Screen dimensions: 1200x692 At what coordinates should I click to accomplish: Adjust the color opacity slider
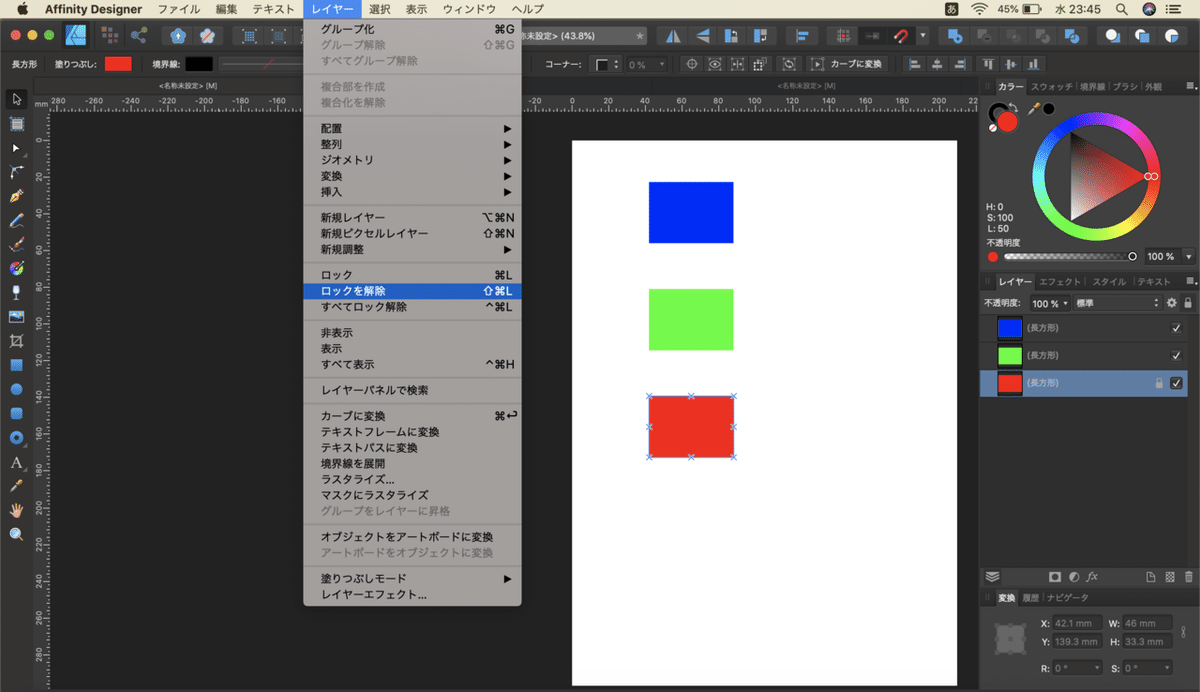point(1070,256)
